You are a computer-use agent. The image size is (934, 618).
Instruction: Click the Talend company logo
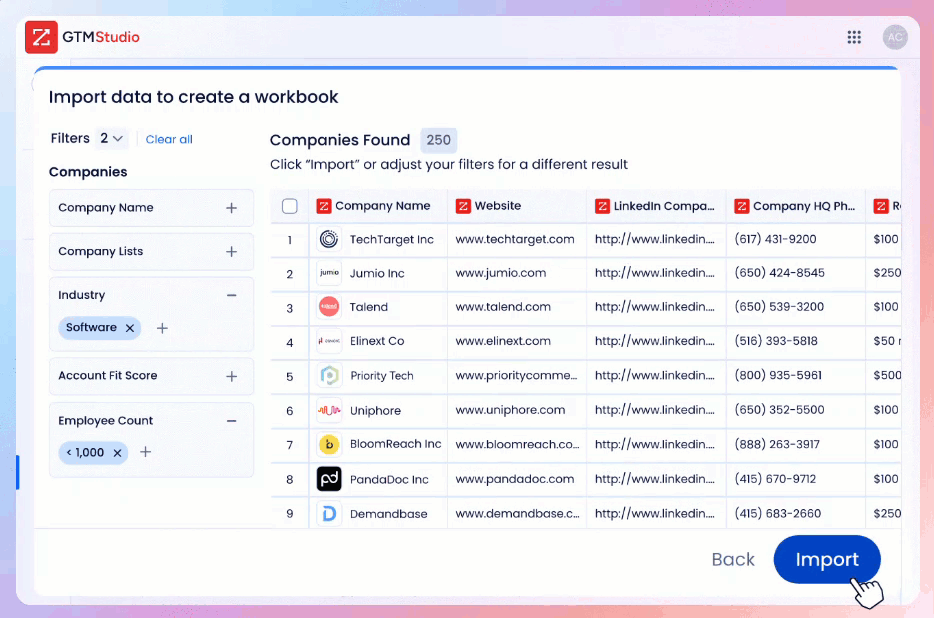point(329,307)
